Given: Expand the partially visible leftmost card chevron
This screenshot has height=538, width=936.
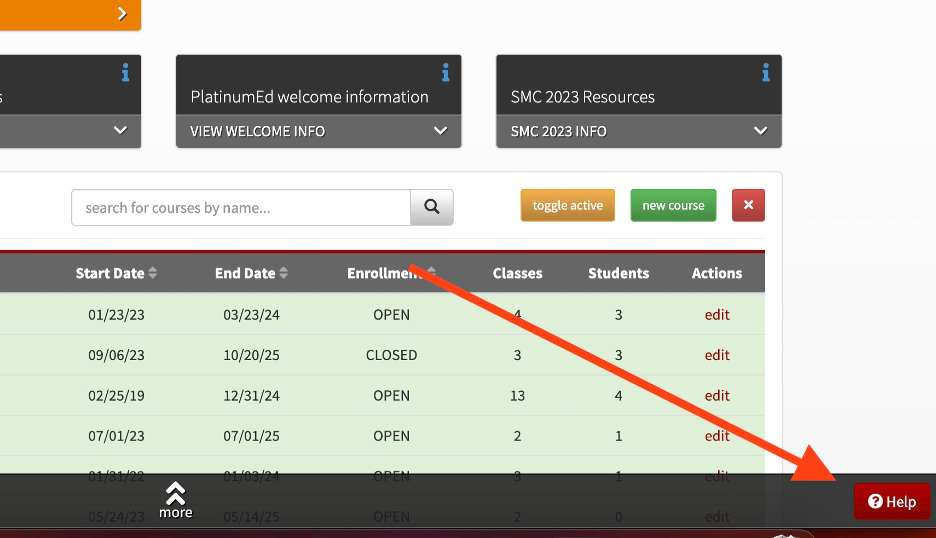Looking at the screenshot, I should [x=120, y=131].
